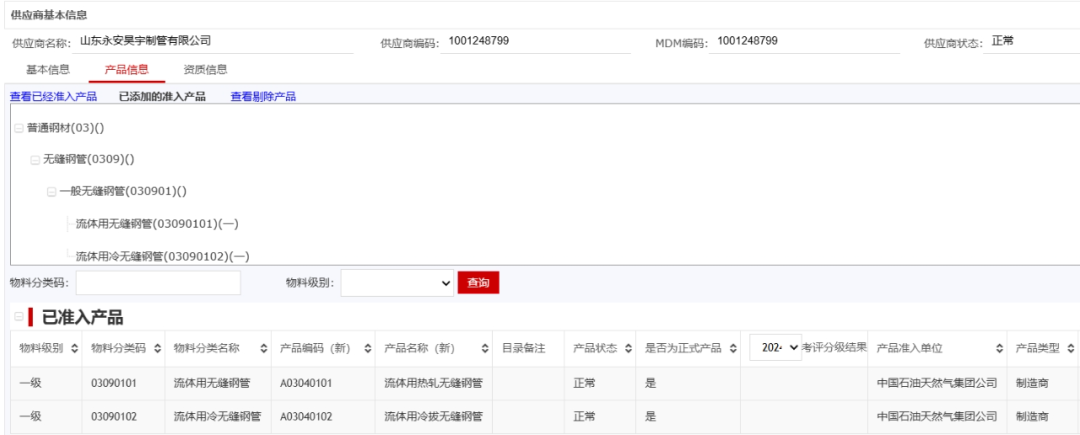Sort by 产品准入单位 column arrows
Image resolution: width=1080 pixels, height=435 pixels.
(x=999, y=348)
